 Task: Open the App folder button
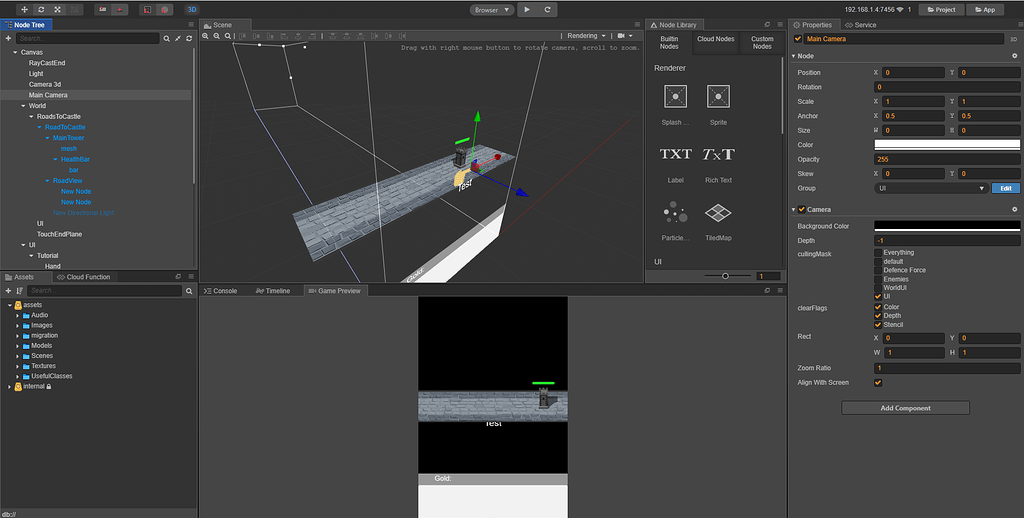click(985, 10)
